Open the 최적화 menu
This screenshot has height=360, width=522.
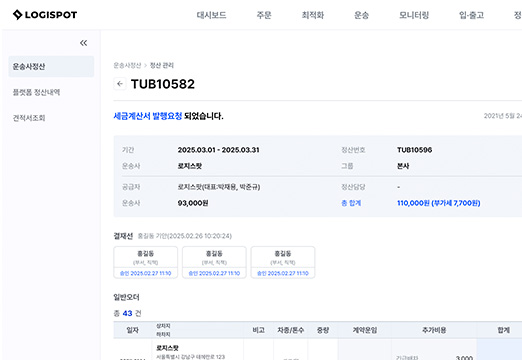click(313, 15)
